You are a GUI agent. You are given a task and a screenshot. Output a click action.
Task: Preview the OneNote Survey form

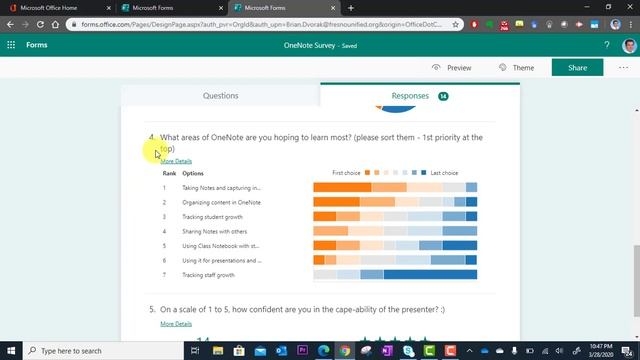pos(451,68)
